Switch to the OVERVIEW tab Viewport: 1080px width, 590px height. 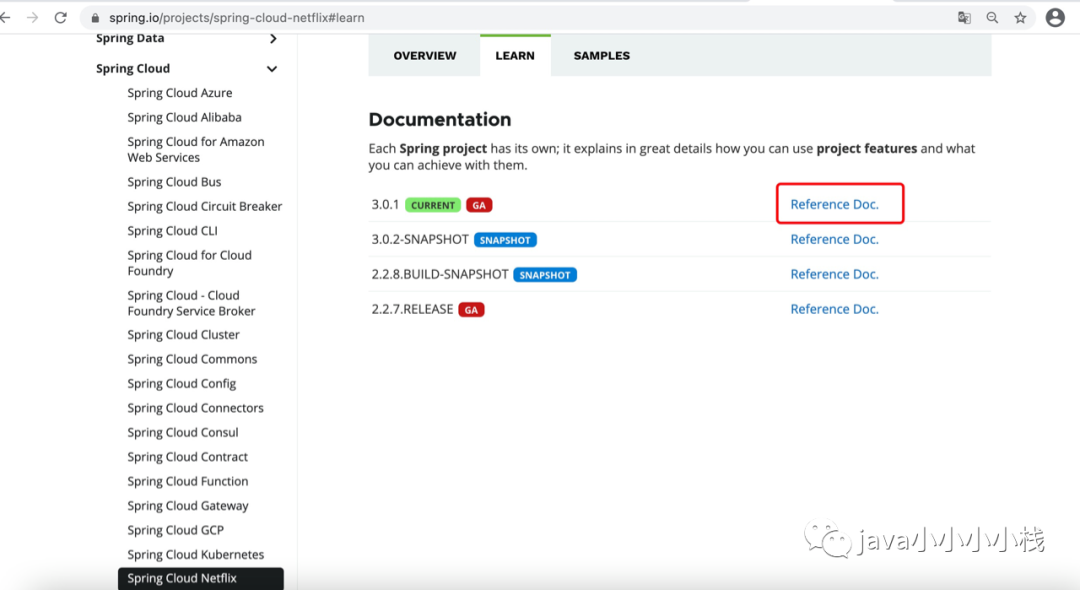point(424,56)
